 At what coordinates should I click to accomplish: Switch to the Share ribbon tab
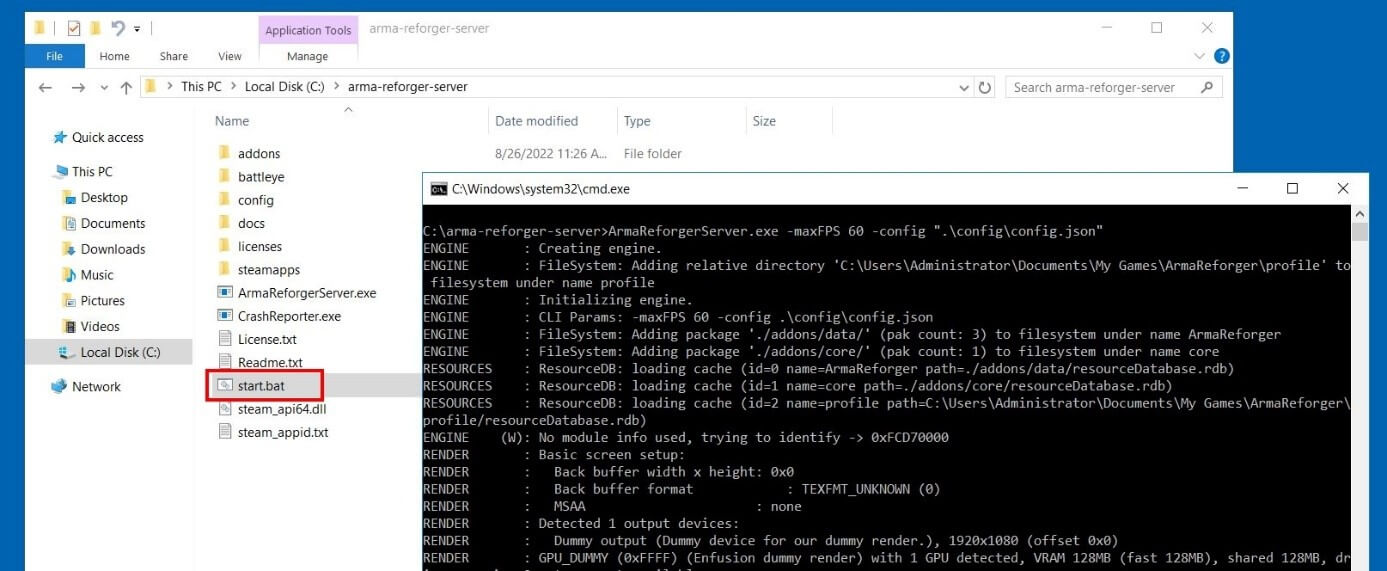click(x=173, y=56)
